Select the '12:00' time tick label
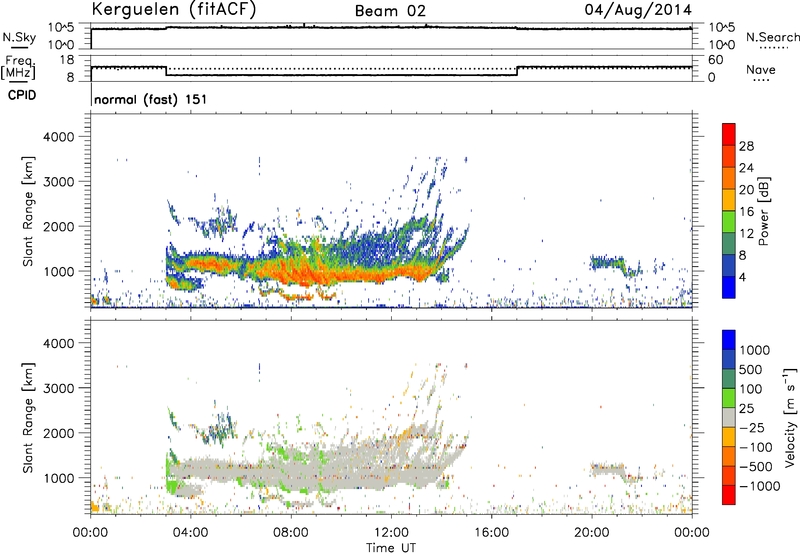This screenshot has height=554, width=800. (391, 533)
